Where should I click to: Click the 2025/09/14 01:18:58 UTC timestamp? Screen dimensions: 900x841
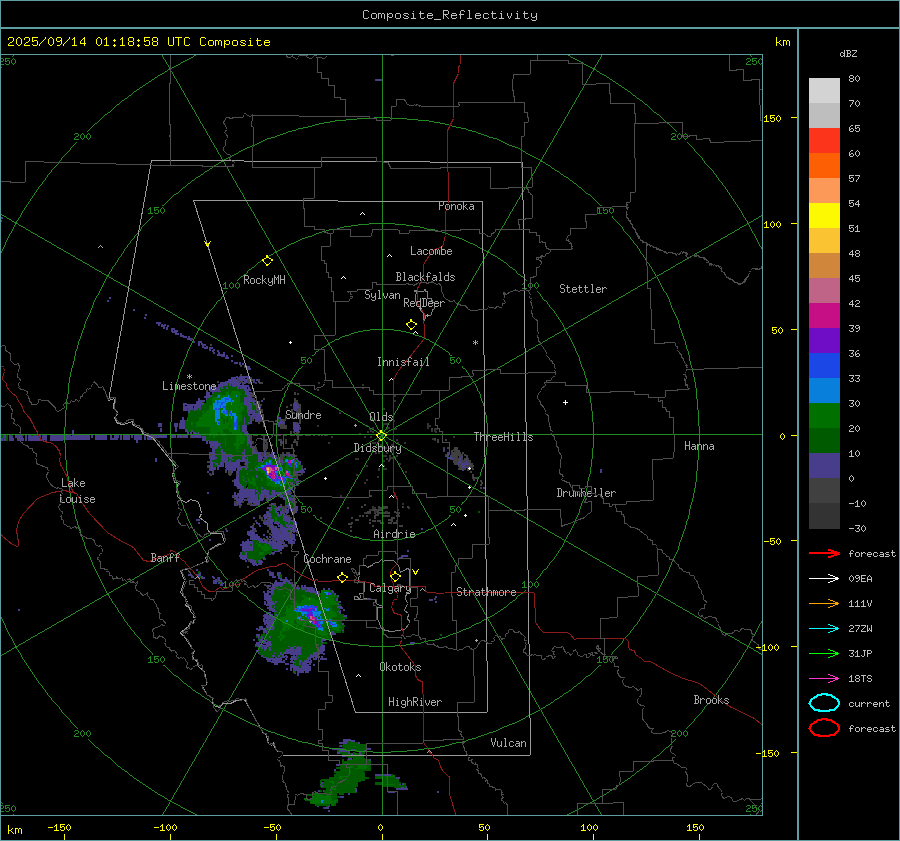[x=99, y=42]
